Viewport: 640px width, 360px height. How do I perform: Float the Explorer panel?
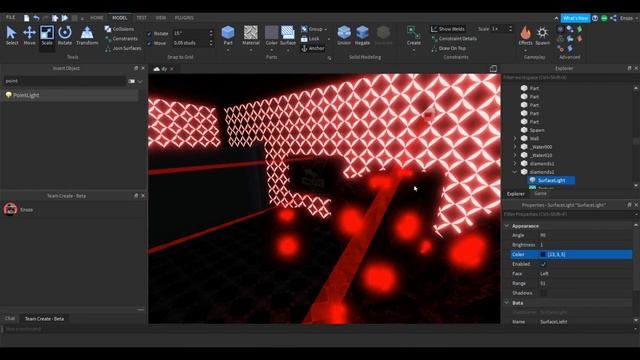(629, 68)
